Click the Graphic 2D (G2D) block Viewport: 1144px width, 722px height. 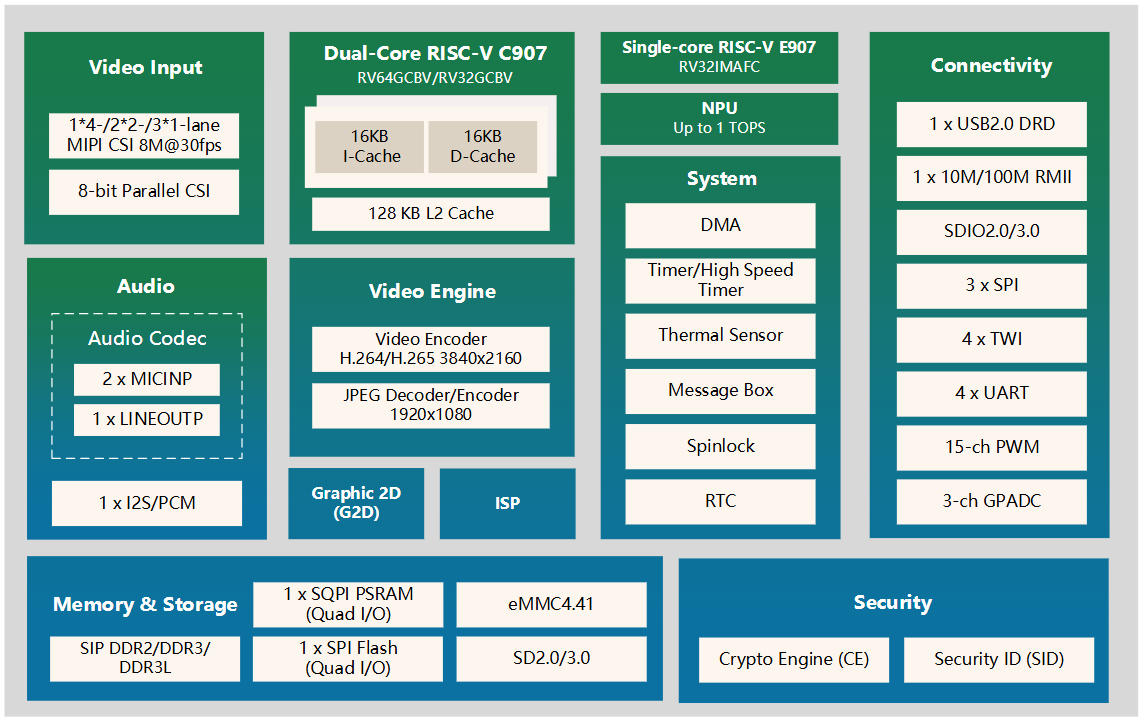(356, 503)
